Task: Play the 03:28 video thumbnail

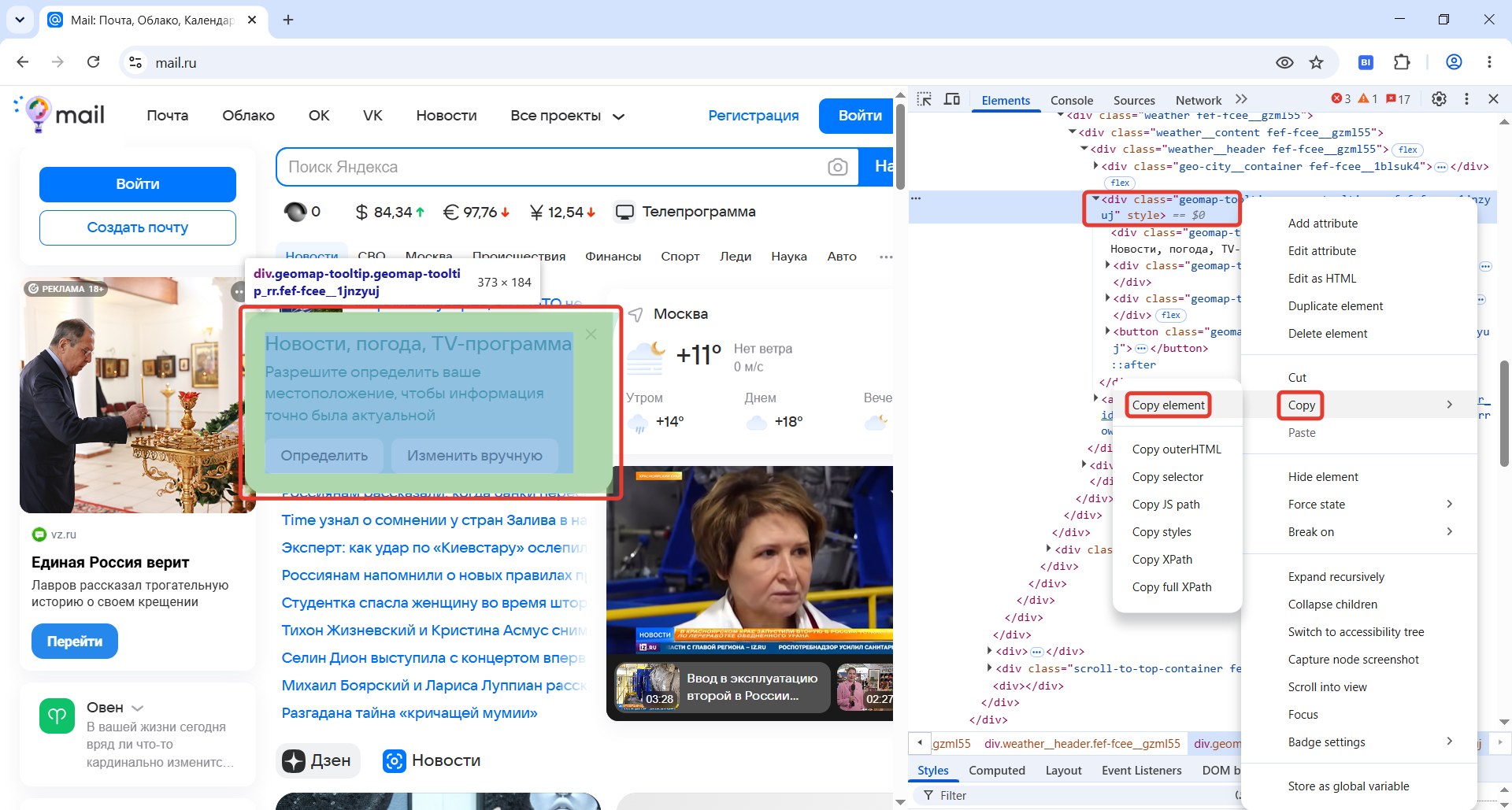Action: [x=647, y=686]
